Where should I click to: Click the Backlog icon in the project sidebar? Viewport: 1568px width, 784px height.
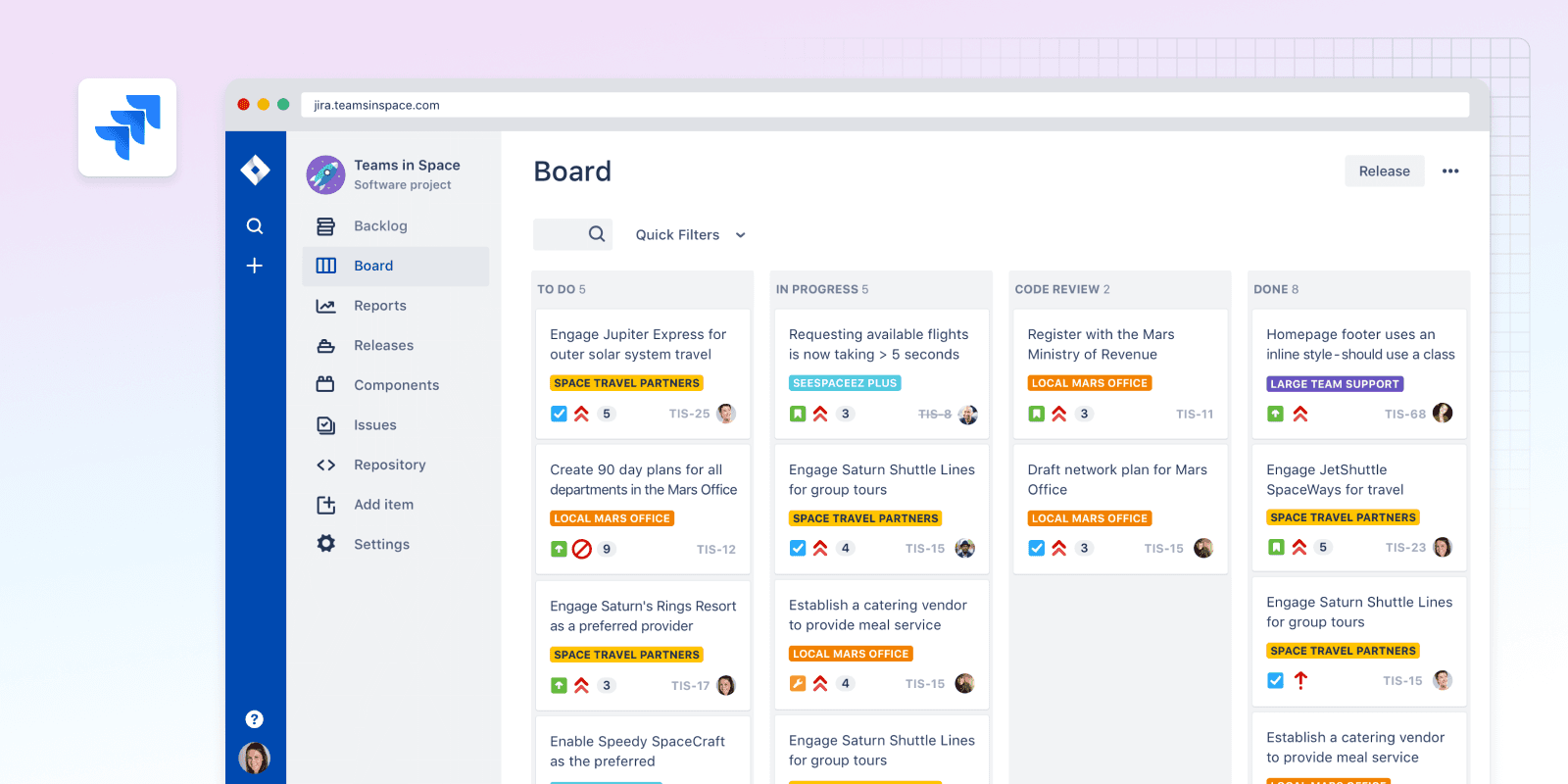pos(326,226)
